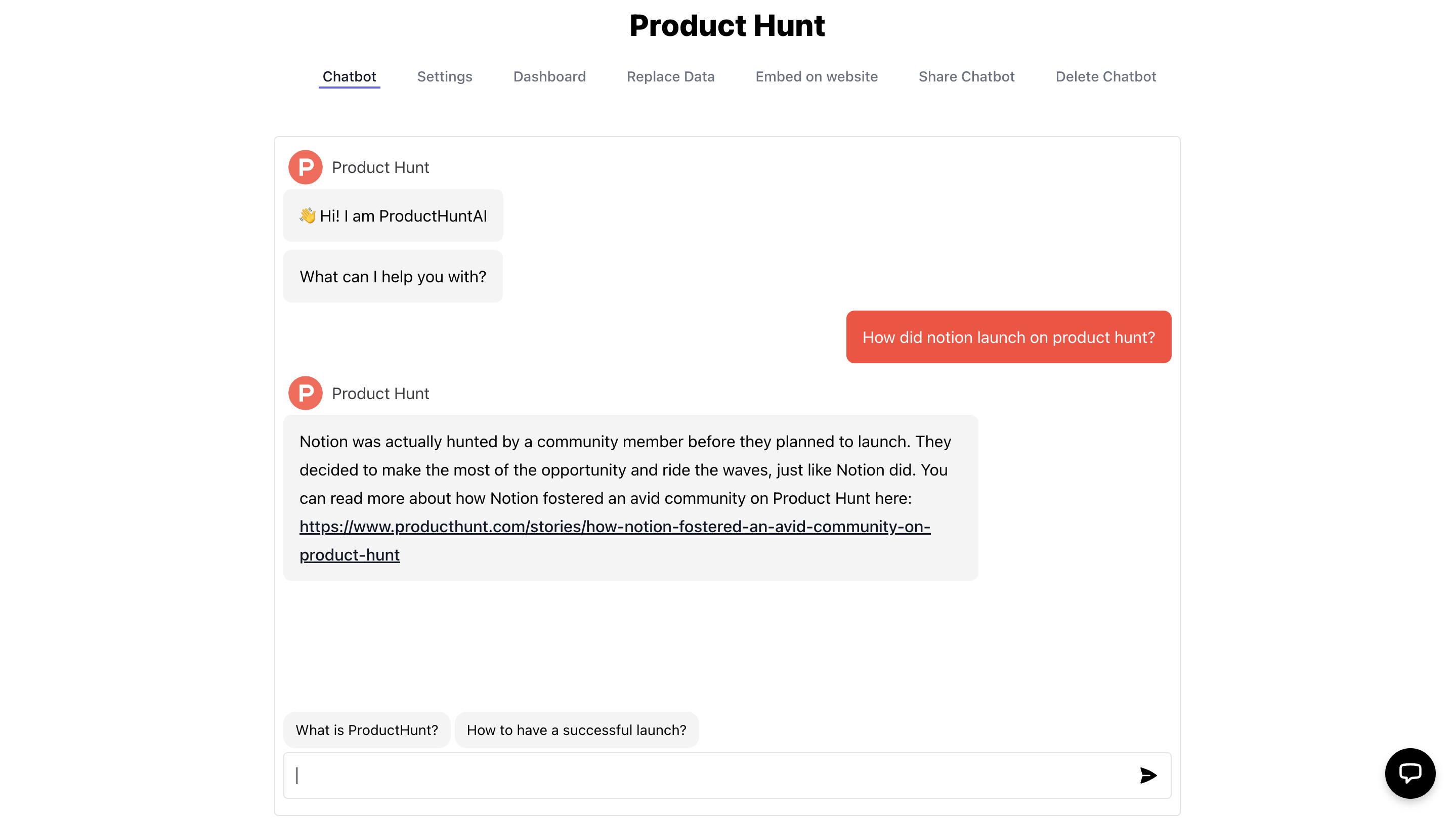Viewport: 1456px width, 819px height.
Task: Choose the 'What is ProductHunt?' suggestion
Action: (366, 729)
